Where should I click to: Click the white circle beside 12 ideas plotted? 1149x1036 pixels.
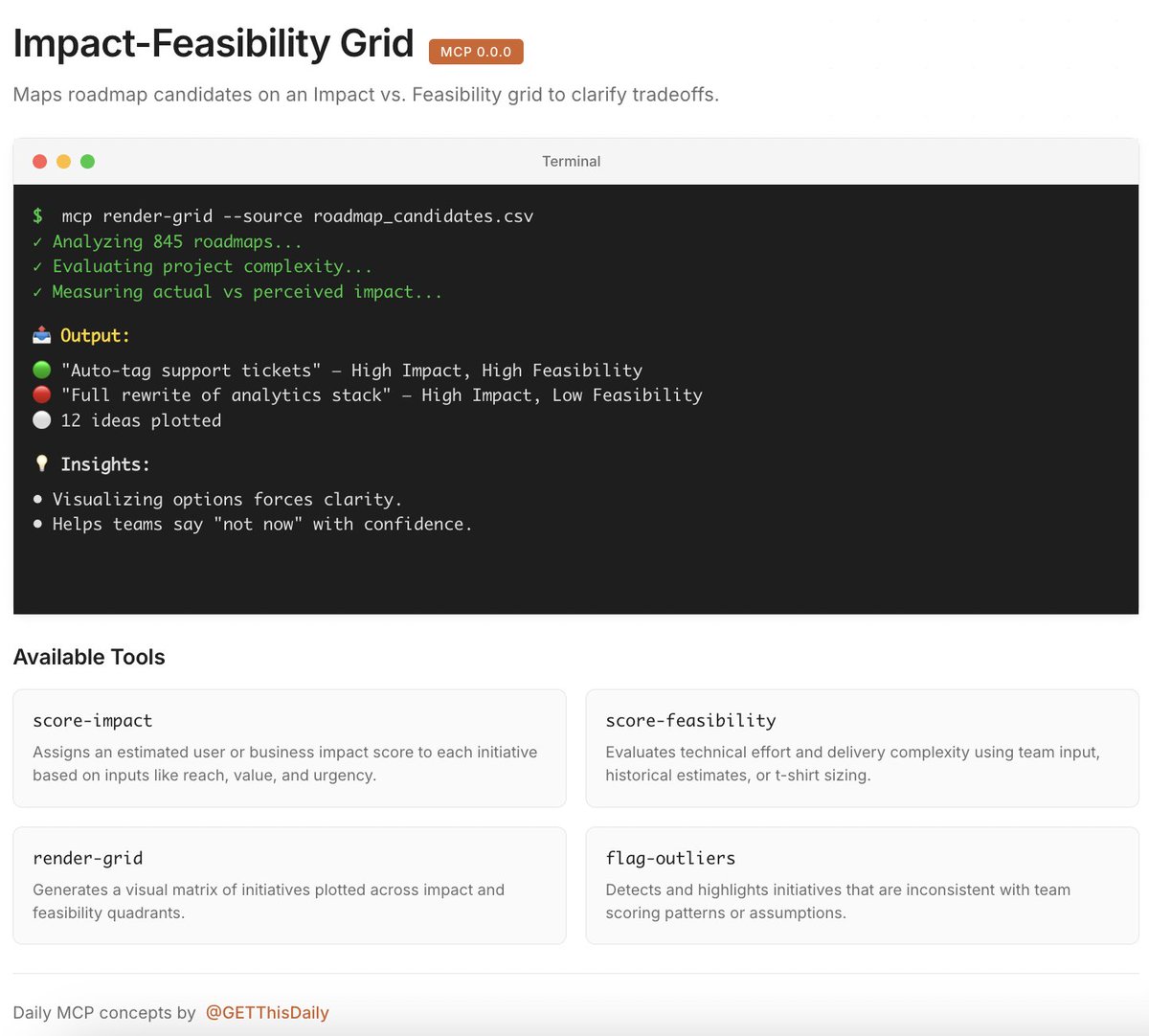click(41, 419)
